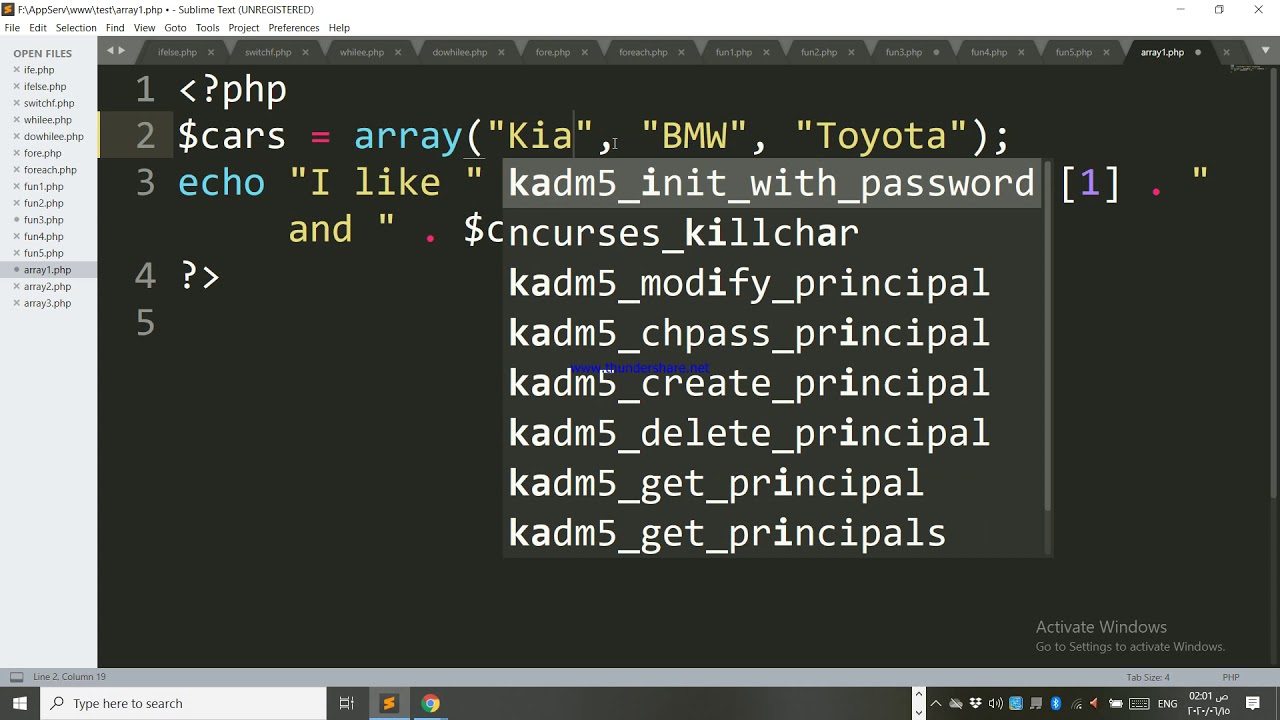Click the Sublime Text taskbar icon
Screen dimensions: 1280x720
point(389,703)
